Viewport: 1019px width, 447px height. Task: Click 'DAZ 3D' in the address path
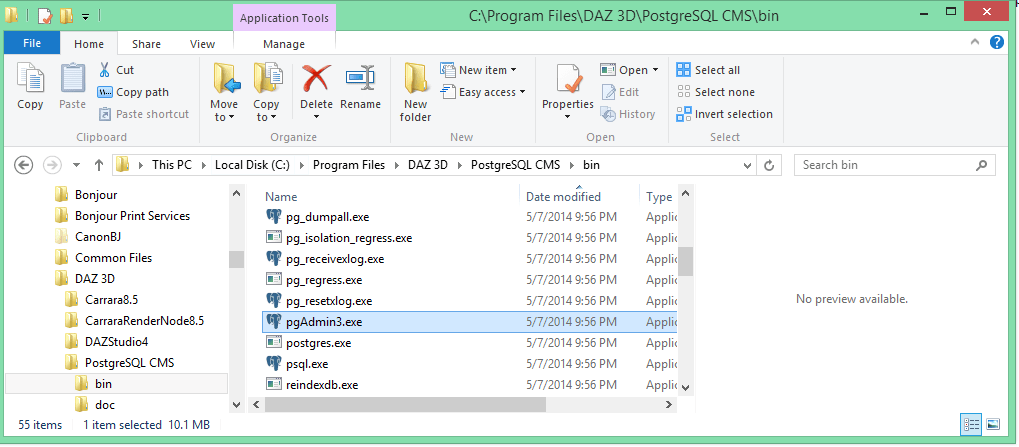pos(428,165)
